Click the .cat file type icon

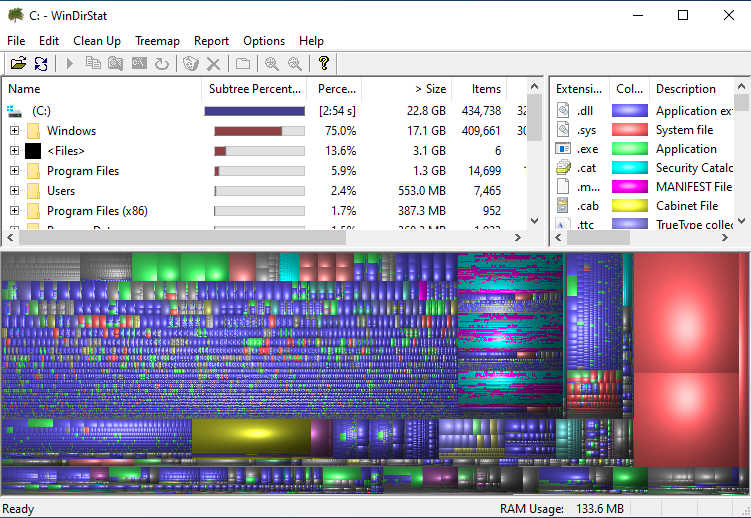[x=563, y=168]
